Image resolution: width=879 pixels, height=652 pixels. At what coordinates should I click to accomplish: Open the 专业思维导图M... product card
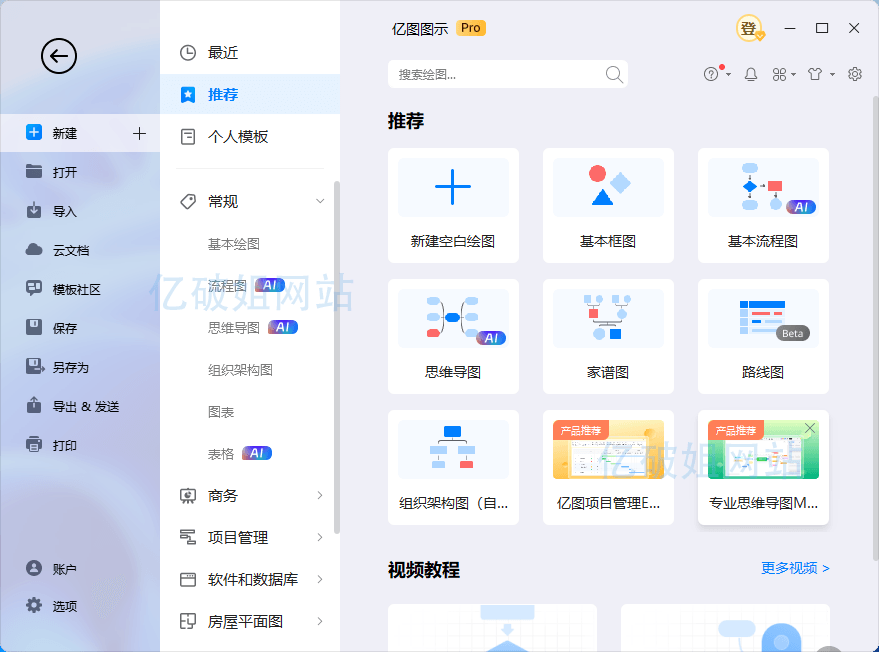click(763, 468)
